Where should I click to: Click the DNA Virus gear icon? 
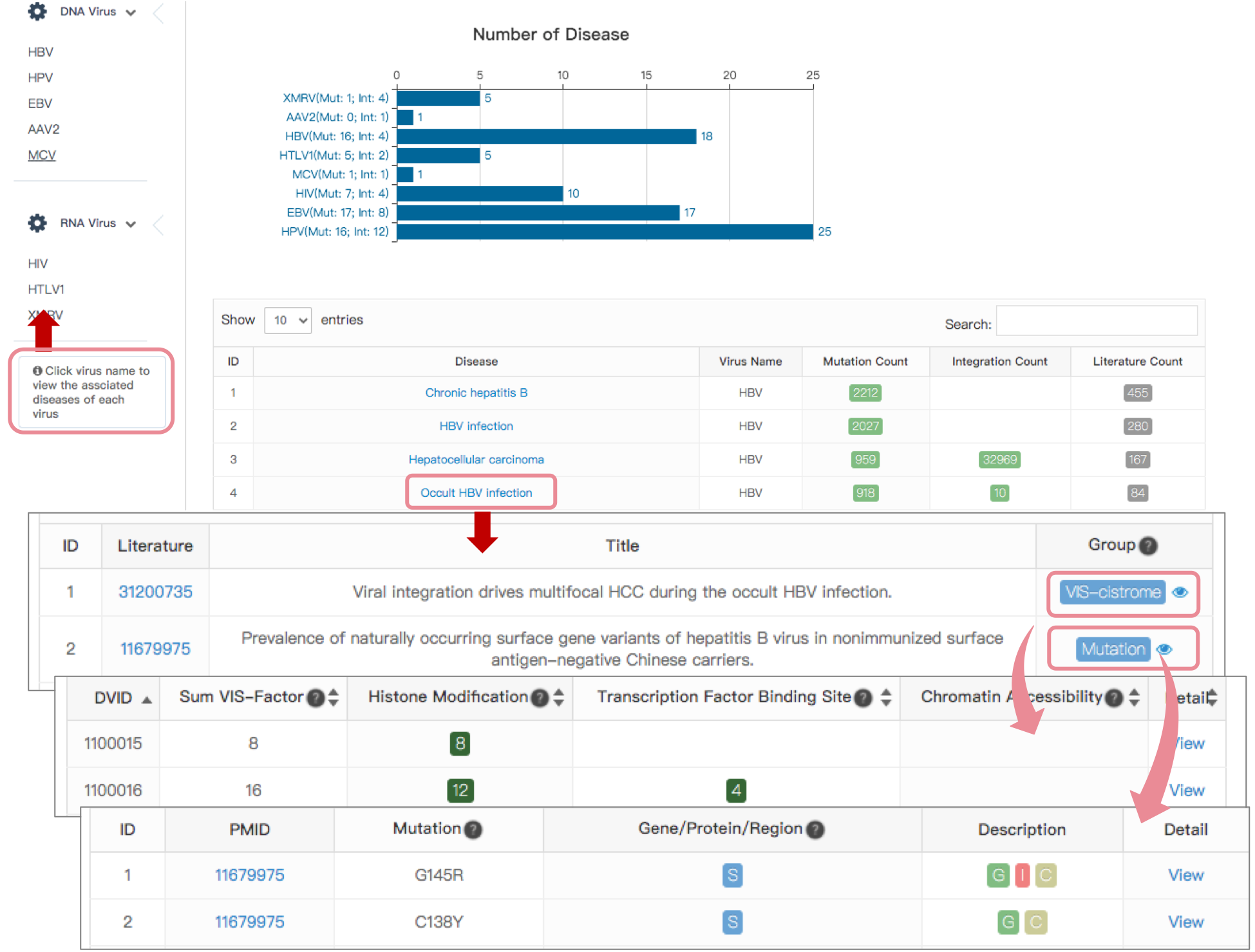coord(37,11)
